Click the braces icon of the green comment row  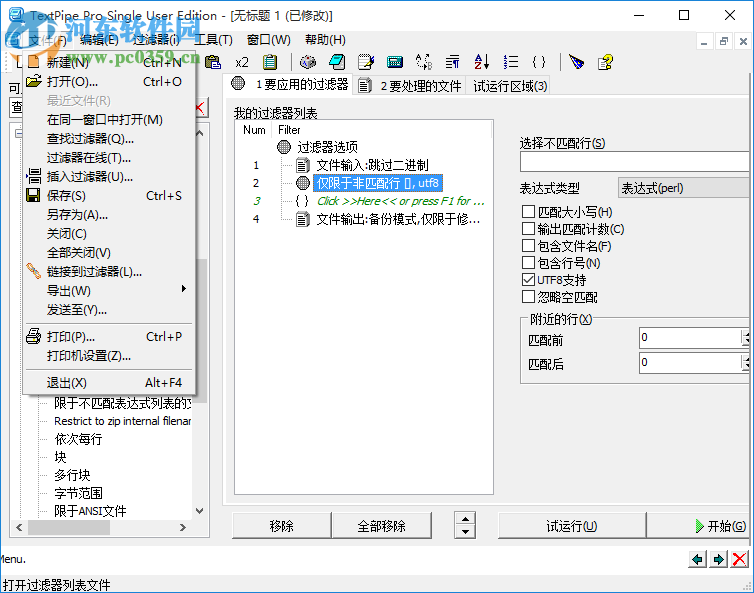302,201
